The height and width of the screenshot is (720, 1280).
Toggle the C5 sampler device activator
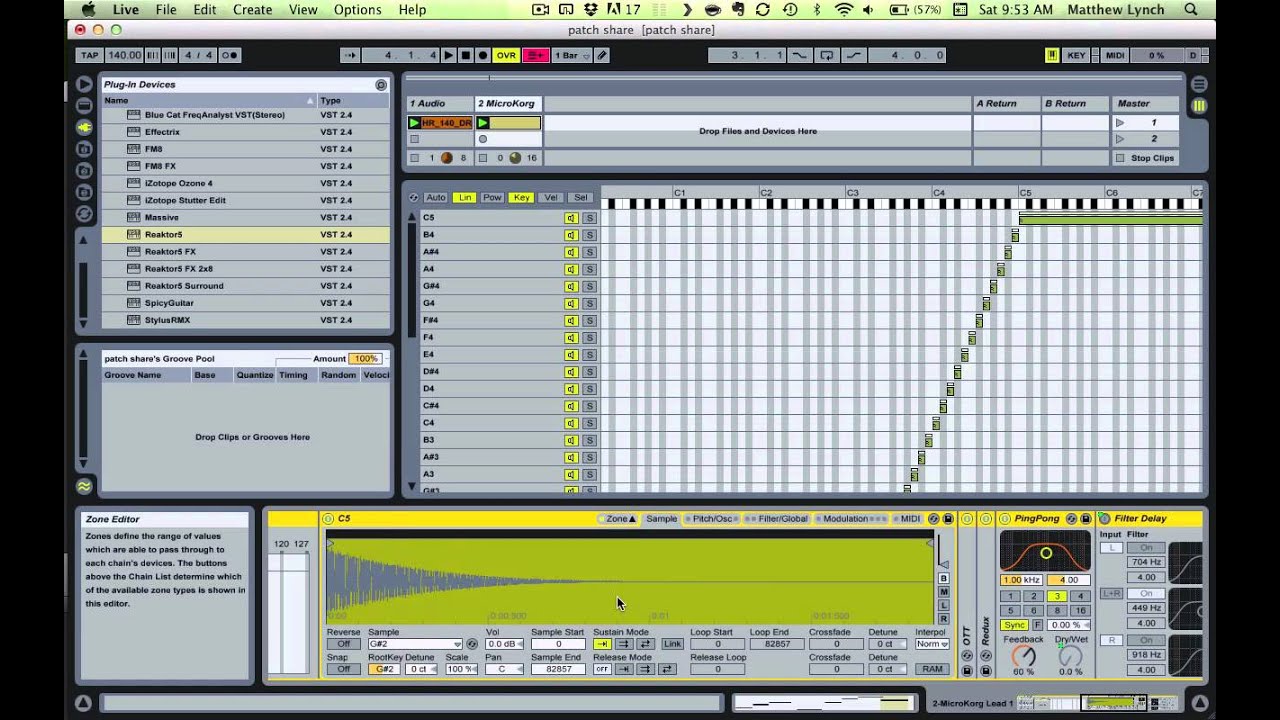[328, 519]
